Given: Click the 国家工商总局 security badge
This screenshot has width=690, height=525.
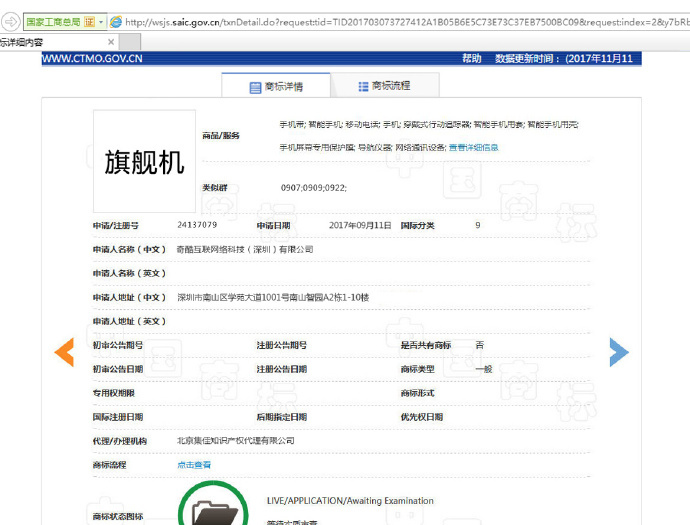Looking at the screenshot, I should [x=60, y=22].
